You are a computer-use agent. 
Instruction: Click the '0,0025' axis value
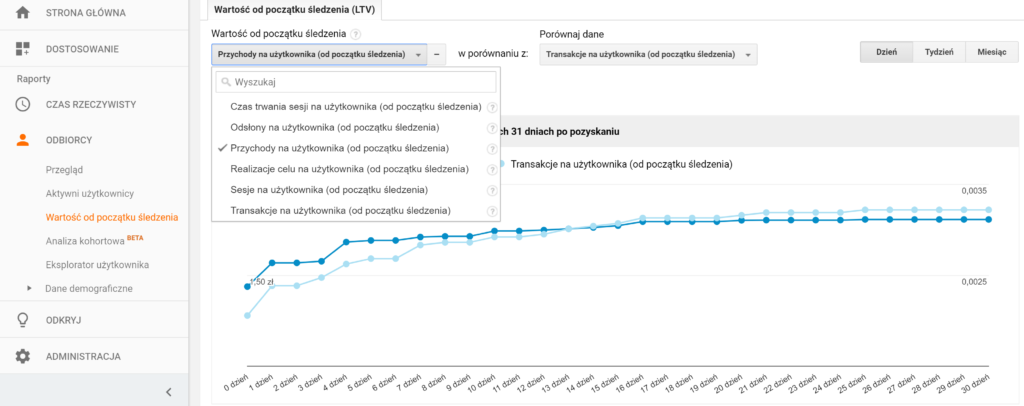974,282
